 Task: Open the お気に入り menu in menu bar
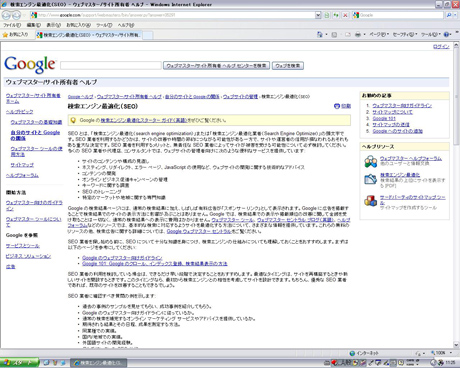coord(78,25)
